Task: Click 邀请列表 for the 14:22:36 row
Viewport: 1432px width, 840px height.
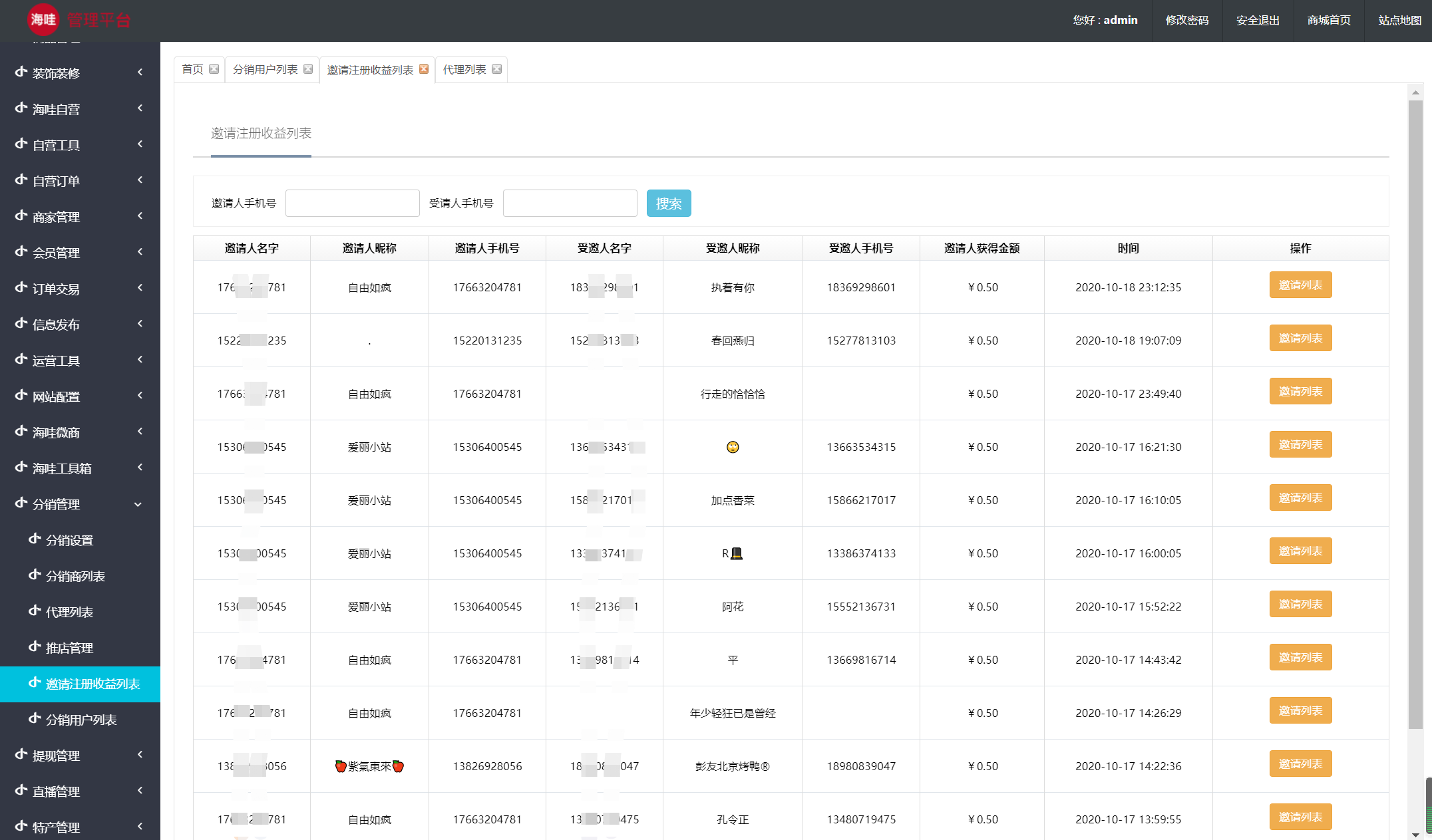Action: coord(1300,764)
